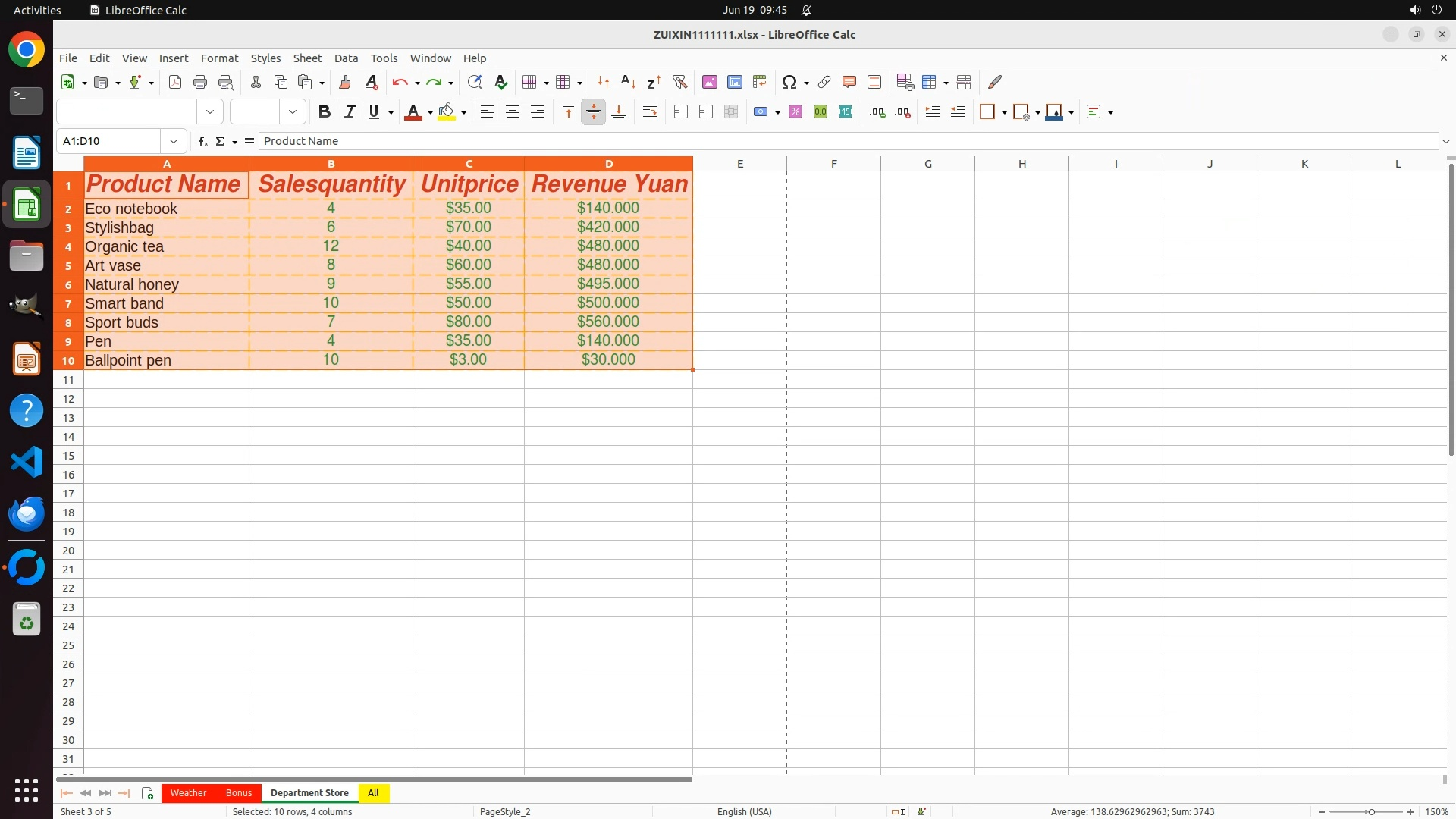Viewport: 1456px width, 819px height.
Task: Toggle Bold formatting
Action: click(325, 111)
